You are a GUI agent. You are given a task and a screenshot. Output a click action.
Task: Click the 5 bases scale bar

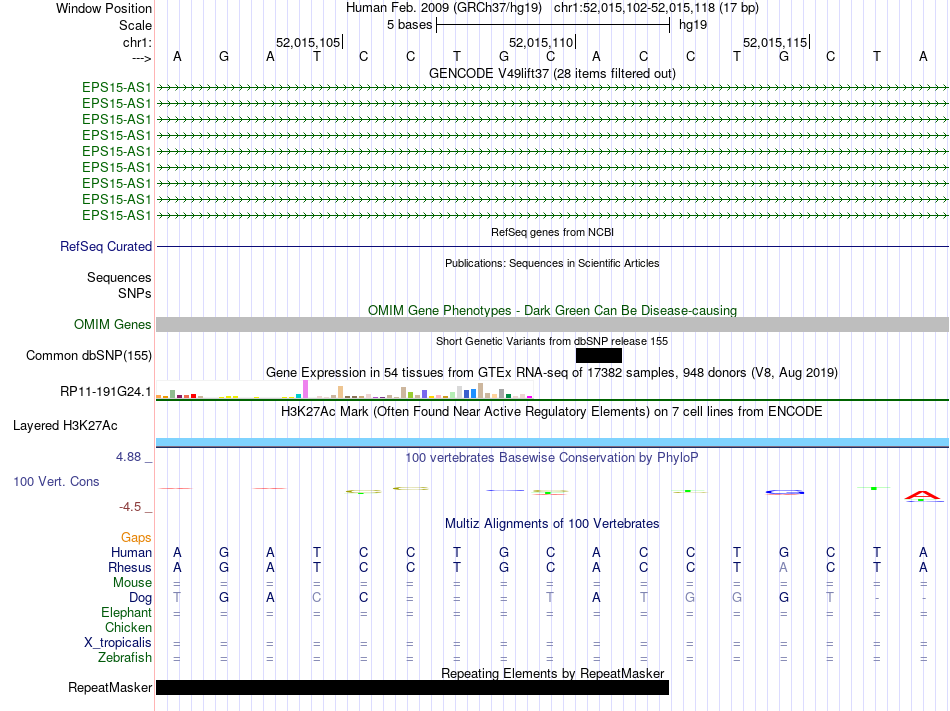(553, 25)
